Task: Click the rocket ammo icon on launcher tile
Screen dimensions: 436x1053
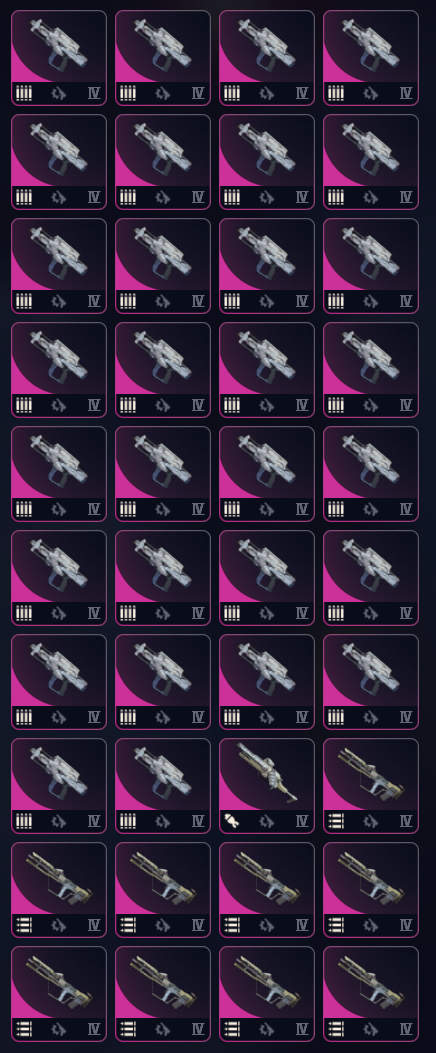Action: pyautogui.click(x=231, y=821)
